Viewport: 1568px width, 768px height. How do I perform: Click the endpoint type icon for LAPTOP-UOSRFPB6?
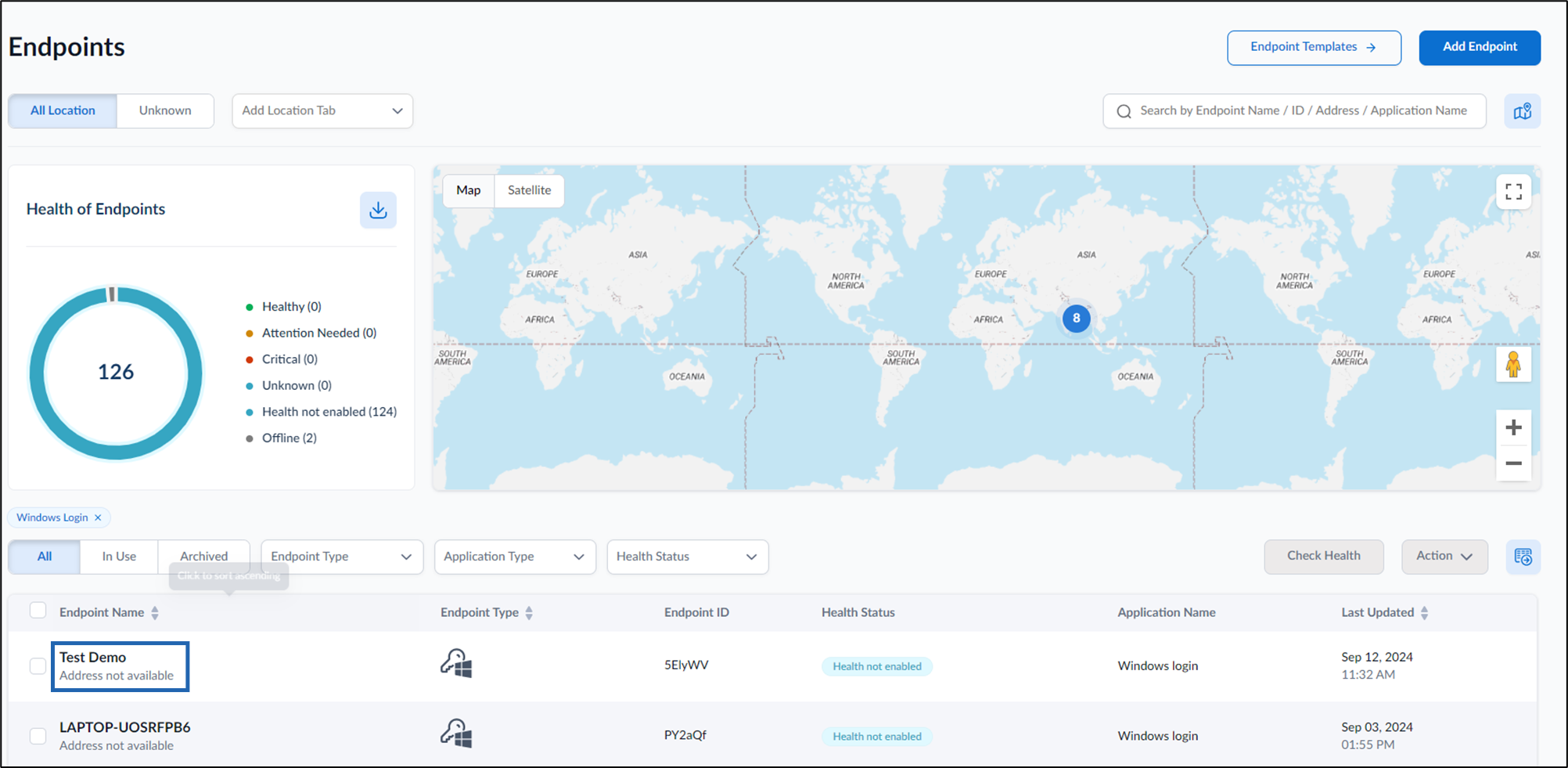pos(456,734)
